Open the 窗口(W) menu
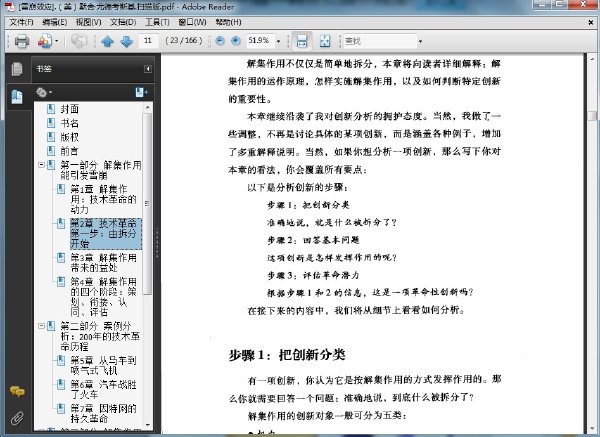Viewport: 600px width, 437px height. point(192,22)
